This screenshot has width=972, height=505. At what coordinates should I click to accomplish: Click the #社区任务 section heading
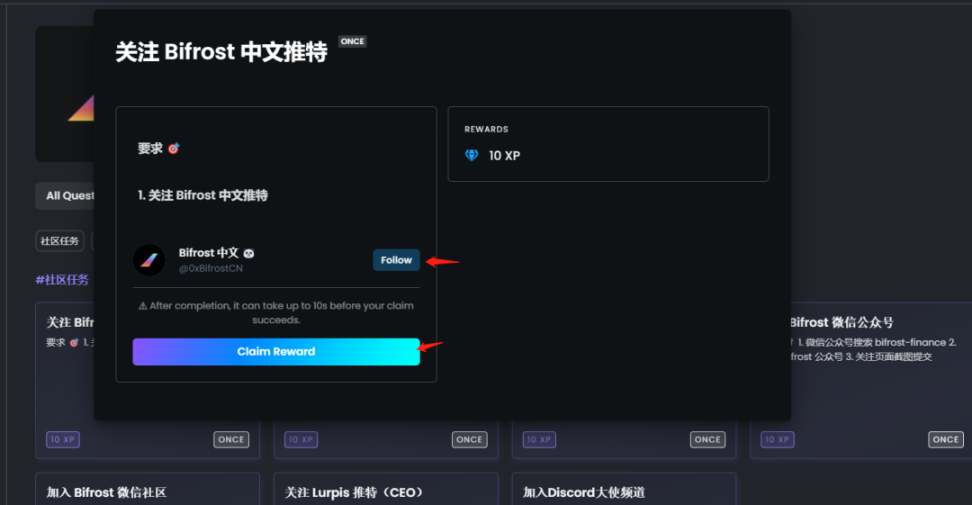pyautogui.click(x=62, y=280)
